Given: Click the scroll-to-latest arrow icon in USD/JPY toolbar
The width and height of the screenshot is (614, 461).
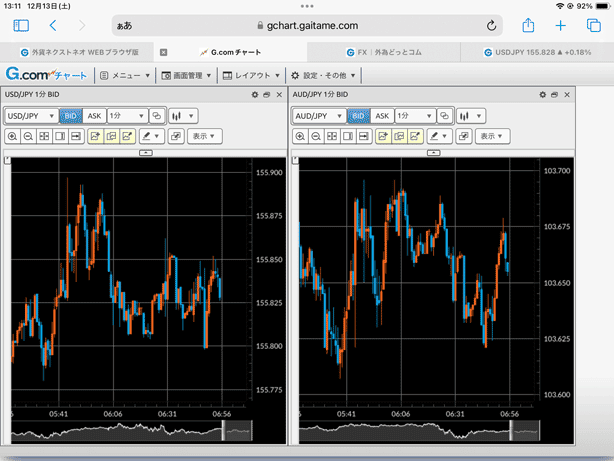Looking at the screenshot, I should tap(76, 135).
